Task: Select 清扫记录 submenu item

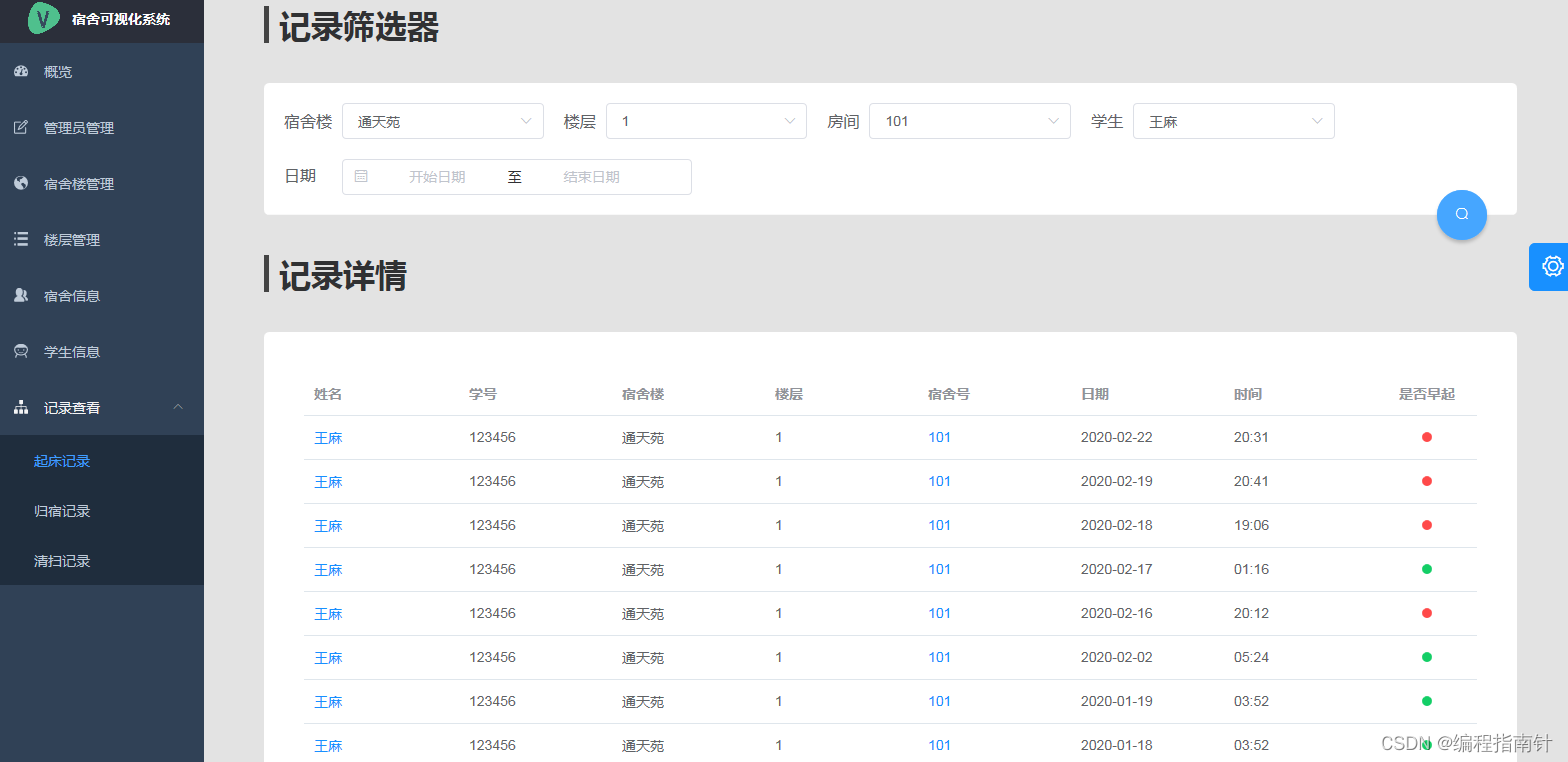Action: [102, 561]
